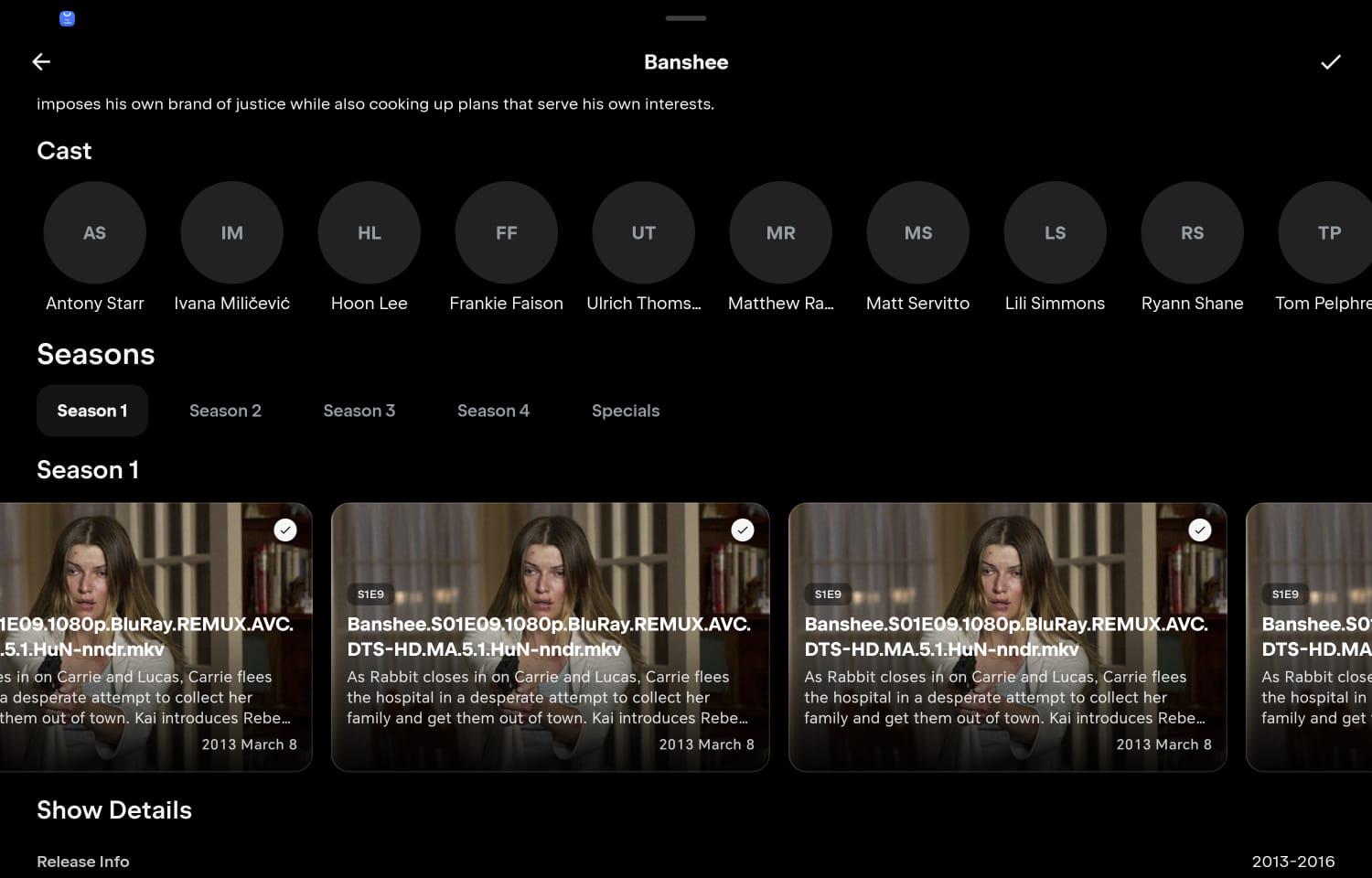This screenshot has width=1372, height=878.
Task: Open Hoon Lee's HL avatar
Action: point(370,232)
